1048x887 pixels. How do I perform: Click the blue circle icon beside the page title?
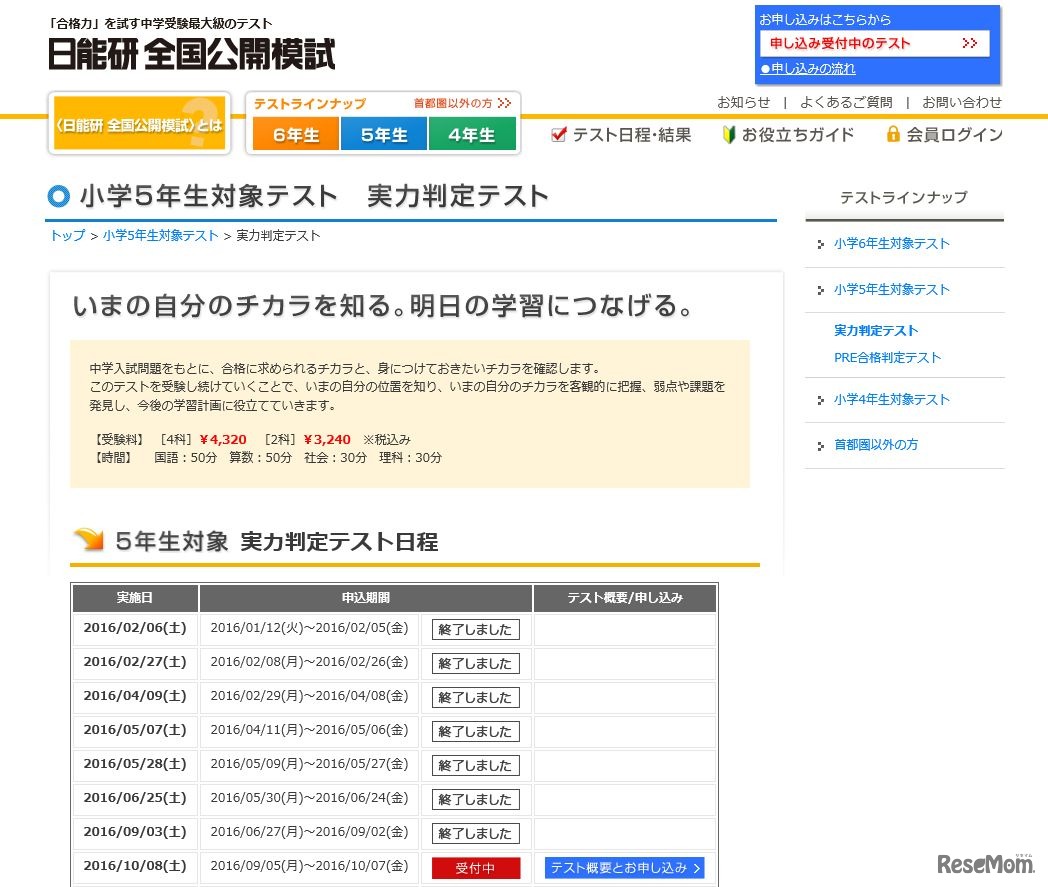click(x=58, y=196)
